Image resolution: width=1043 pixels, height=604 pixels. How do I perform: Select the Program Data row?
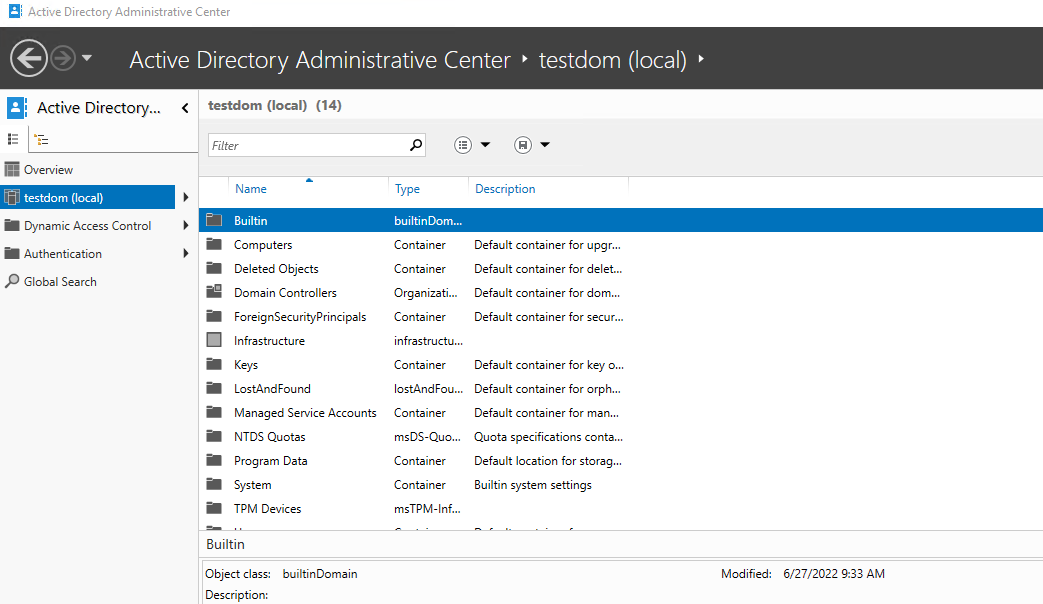tap(621, 460)
